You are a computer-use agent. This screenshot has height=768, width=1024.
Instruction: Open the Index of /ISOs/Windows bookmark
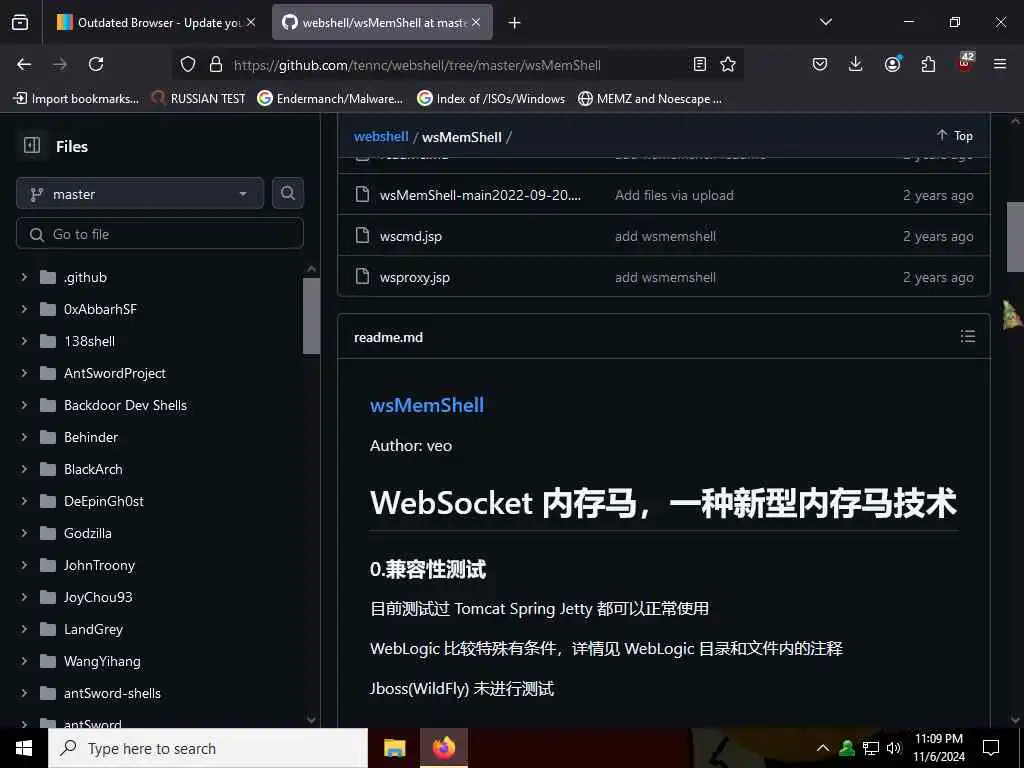(x=491, y=99)
